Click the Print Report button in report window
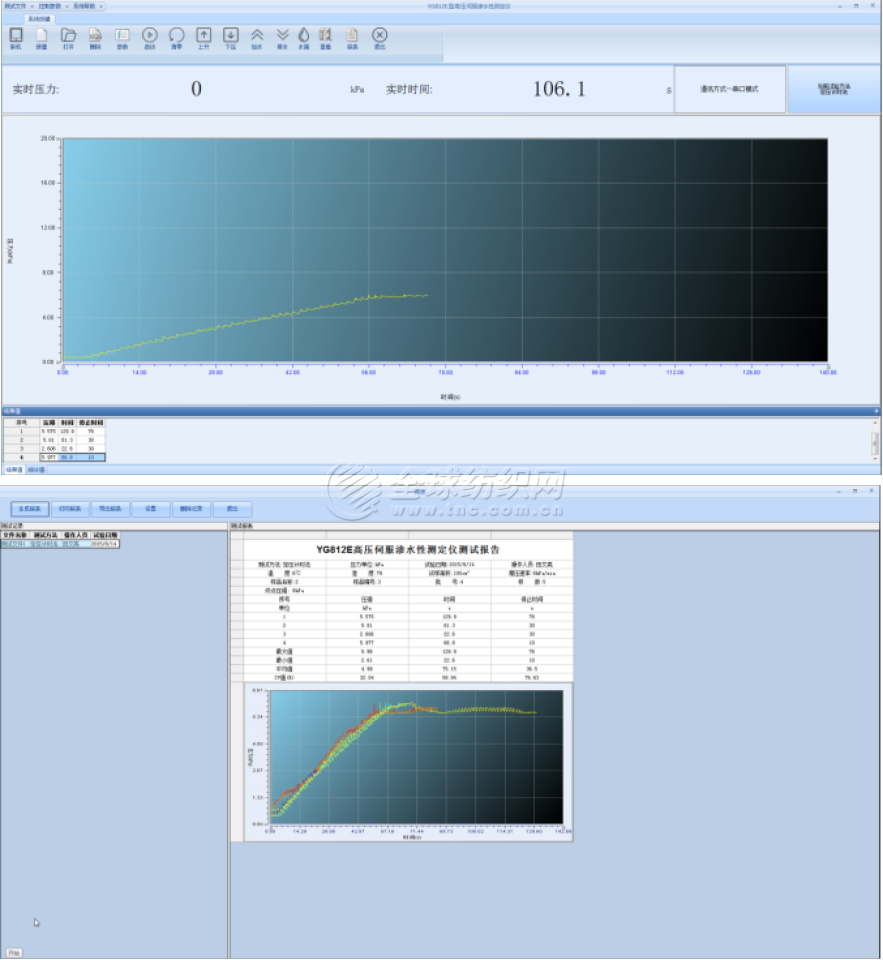The image size is (883, 960). pos(70,509)
